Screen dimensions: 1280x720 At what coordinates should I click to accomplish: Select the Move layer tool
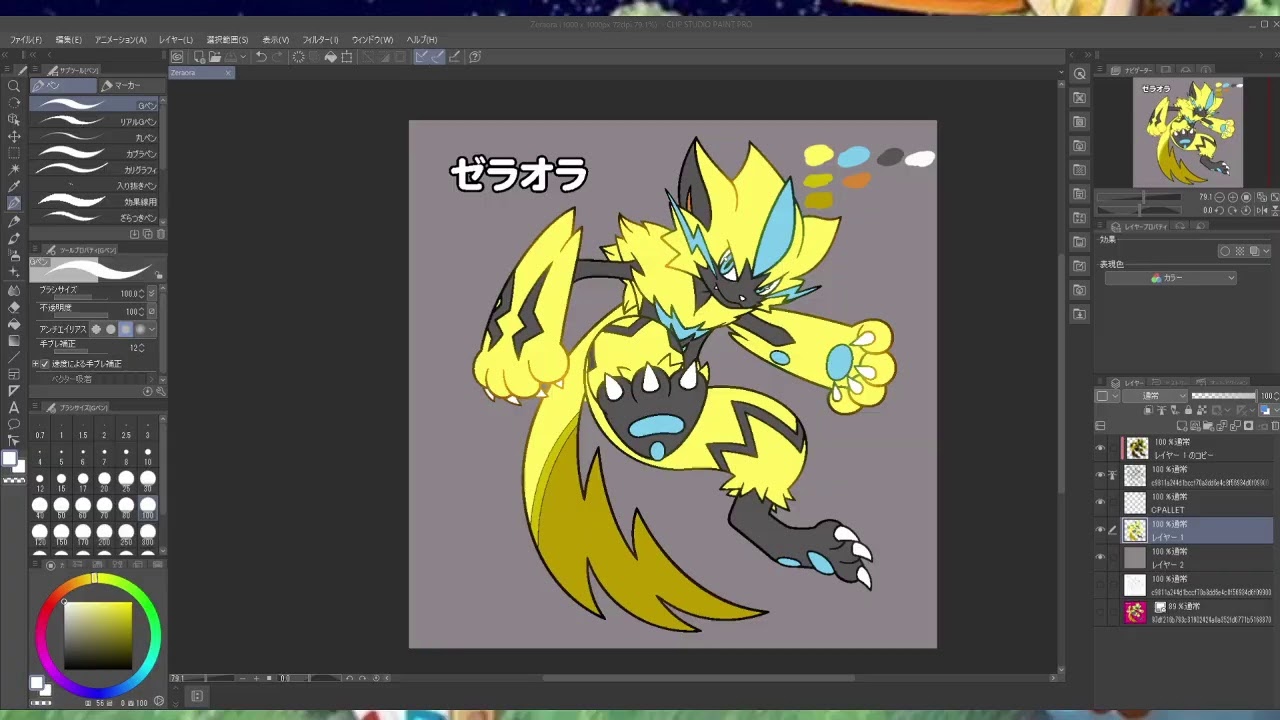14,136
